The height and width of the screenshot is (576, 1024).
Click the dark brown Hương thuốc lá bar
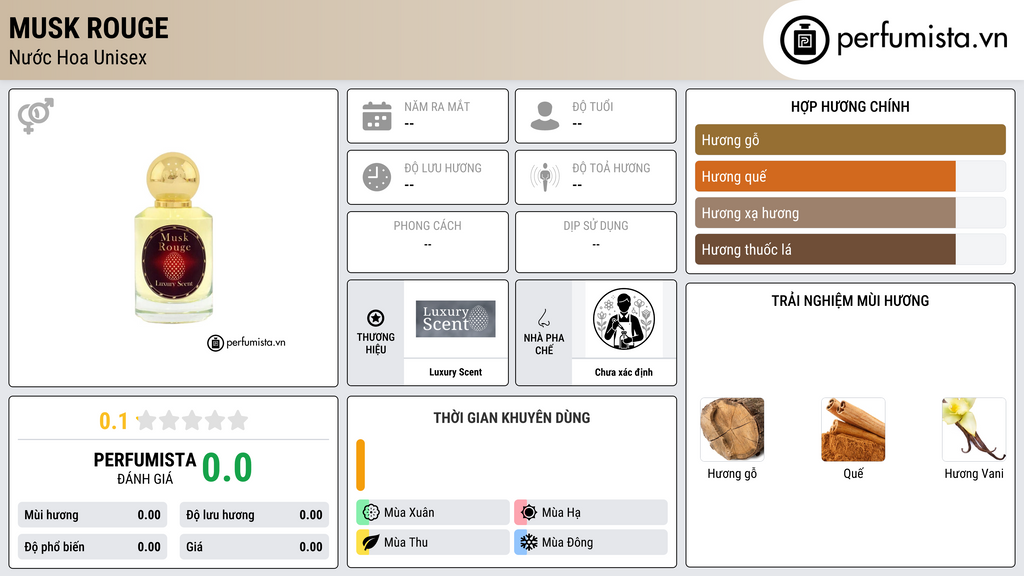coord(825,249)
